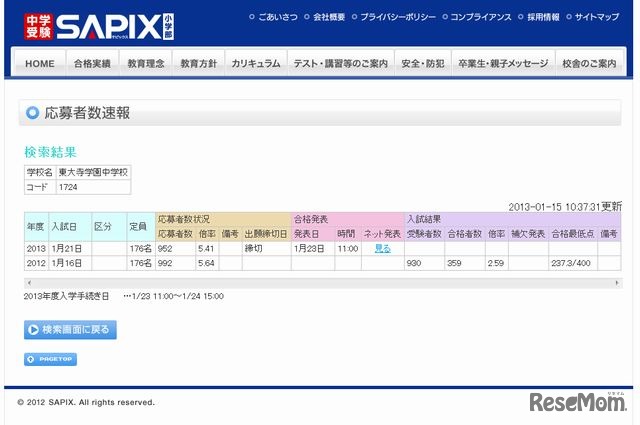Click the announcement time 11:00 cell
640x425 pixels.
(348, 248)
